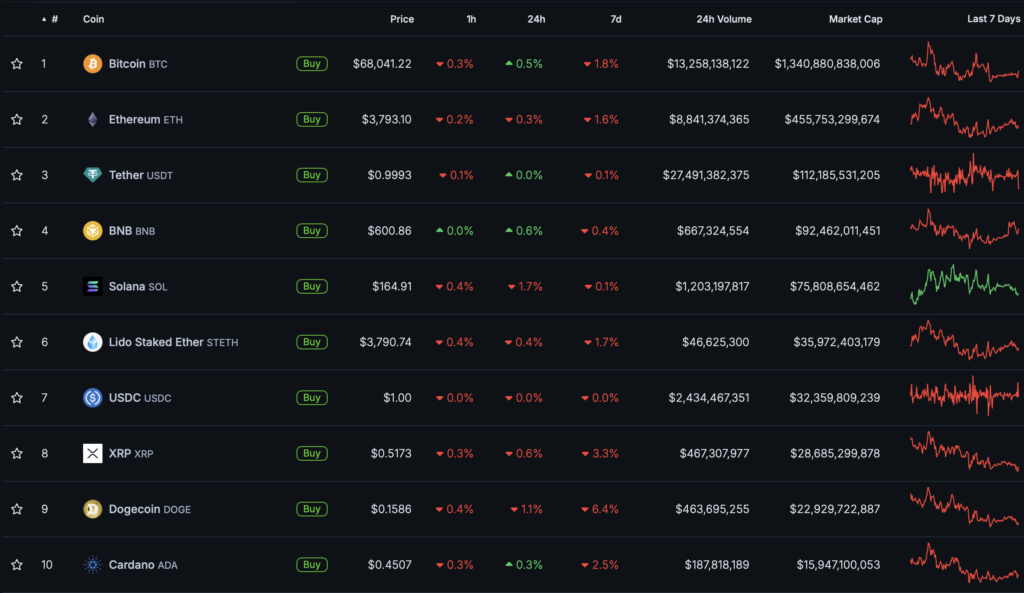Click the Bitcoin coin logo icon
This screenshot has width=1024, height=593.
tap(92, 64)
